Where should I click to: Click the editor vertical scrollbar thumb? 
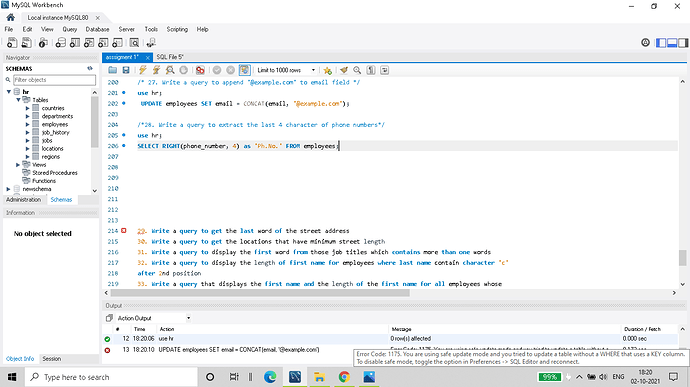coord(683,258)
